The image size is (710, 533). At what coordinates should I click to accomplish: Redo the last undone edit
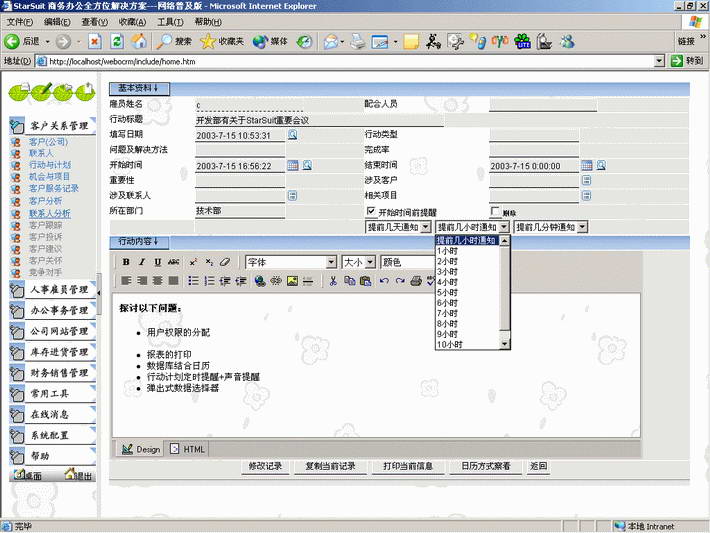(x=400, y=281)
